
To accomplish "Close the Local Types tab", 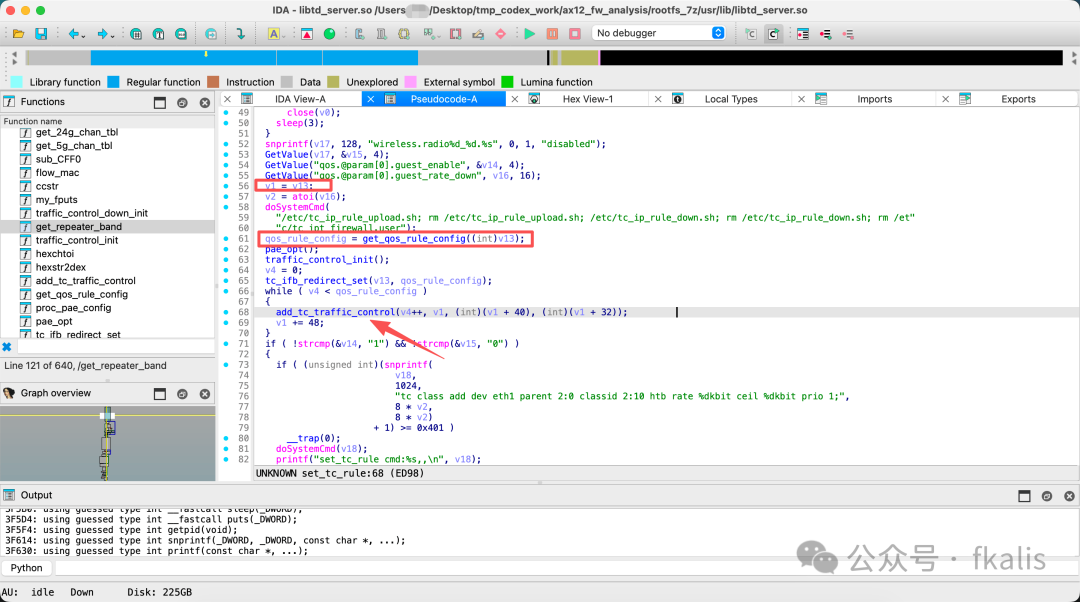I will pyautogui.click(x=658, y=99).
